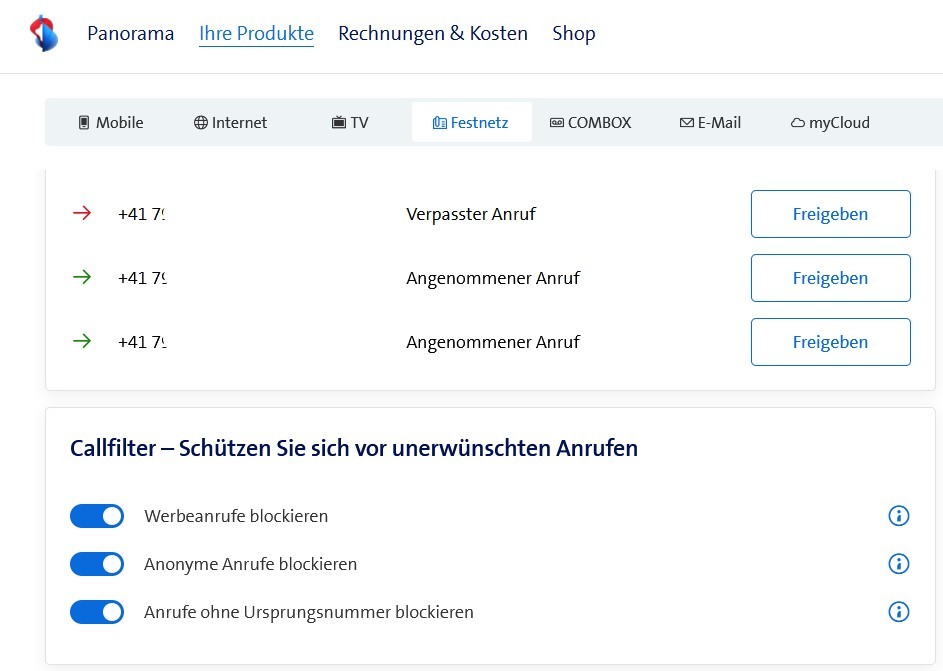
Task: Go to the COMBOX tab
Action: pos(590,123)
